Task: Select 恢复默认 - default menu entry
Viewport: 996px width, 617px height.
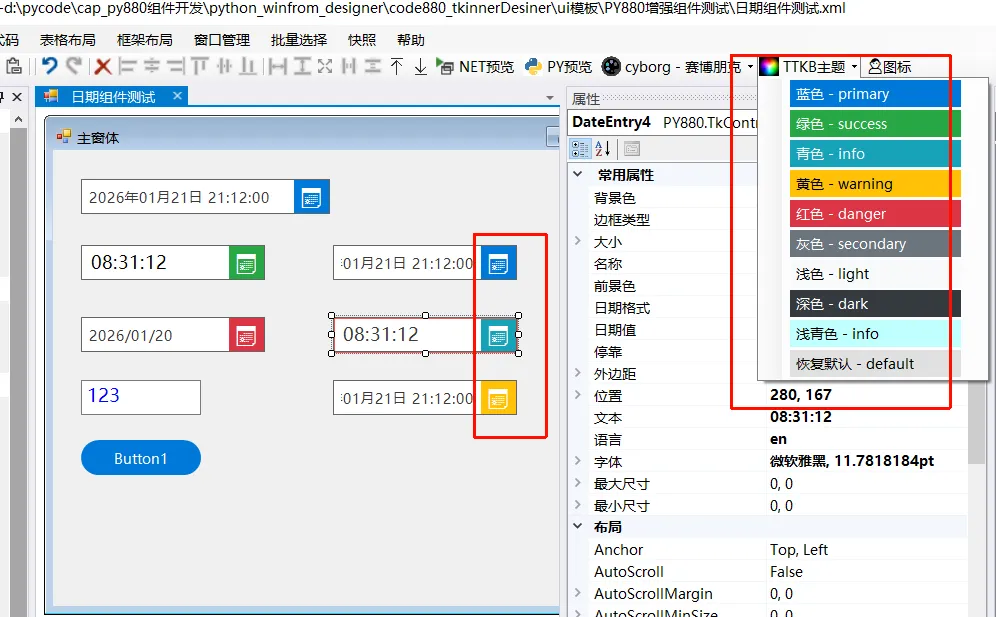Action: click(x=875, y=364)
